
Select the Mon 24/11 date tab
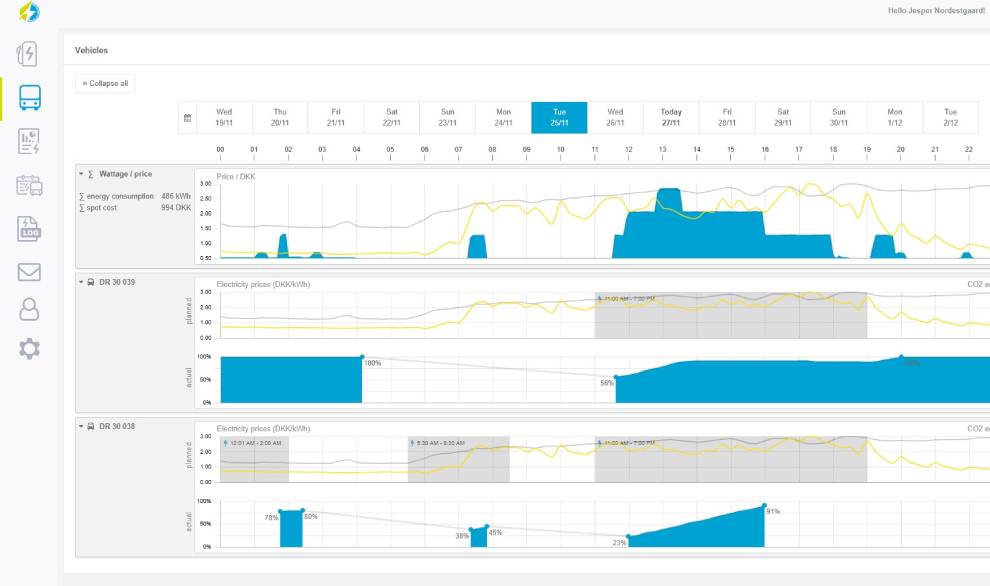[x=503, y=118]
